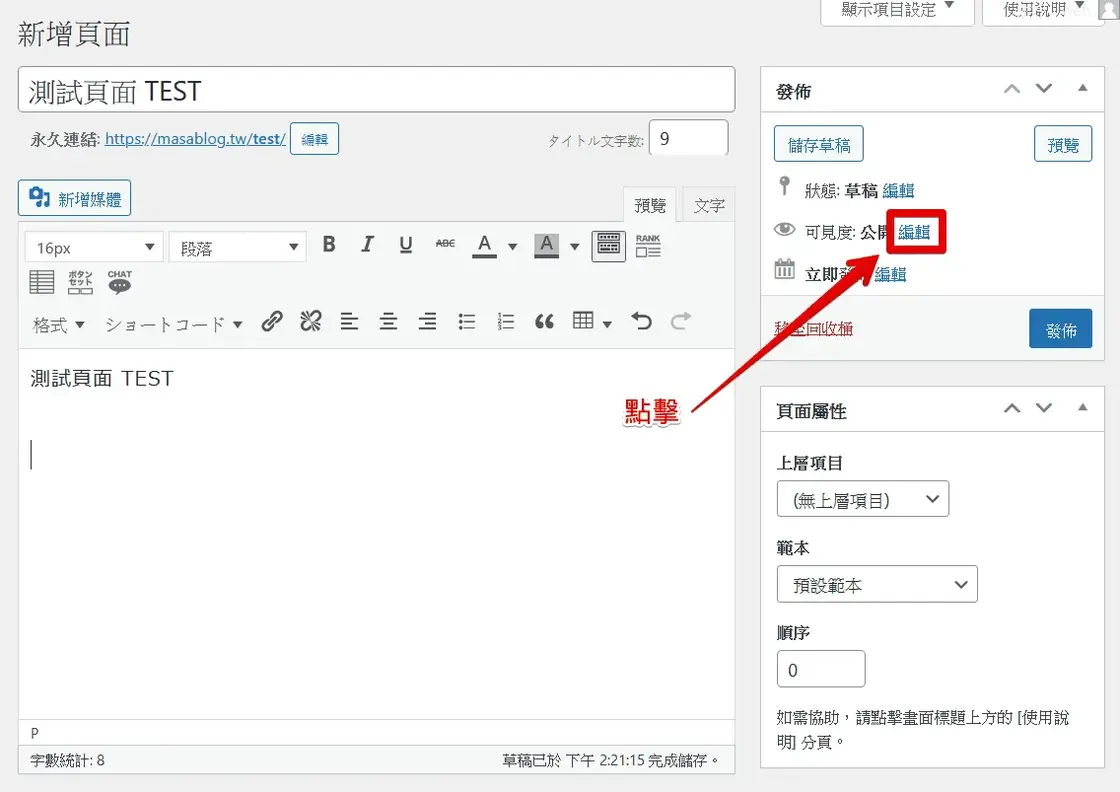Move 發佈 panel down
The width and height of the screenshot is (1120, 792).
click(x=1044, y=89)
